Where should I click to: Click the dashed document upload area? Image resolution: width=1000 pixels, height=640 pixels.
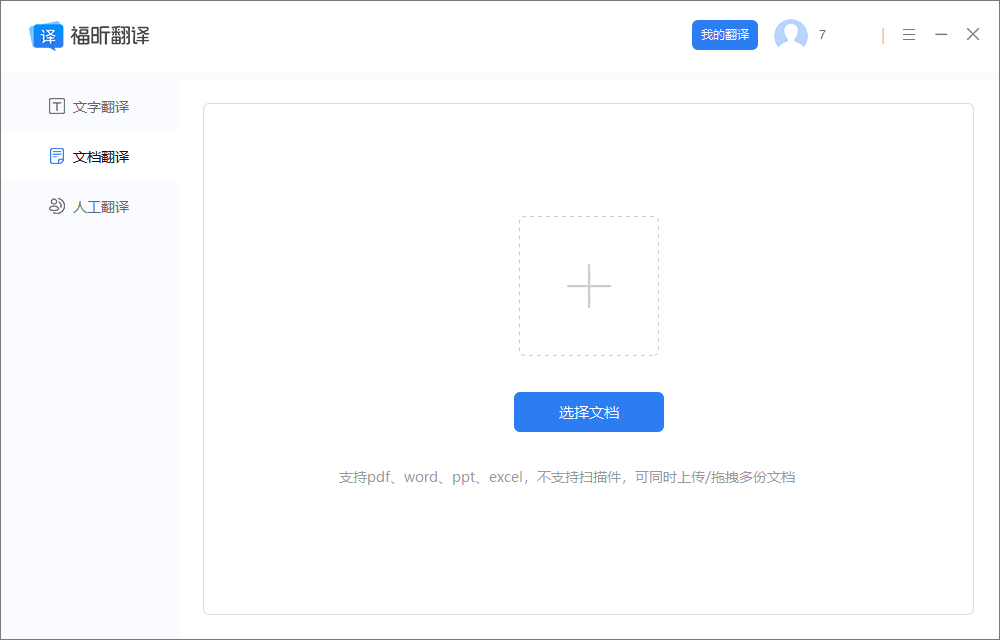coord(588,286)
